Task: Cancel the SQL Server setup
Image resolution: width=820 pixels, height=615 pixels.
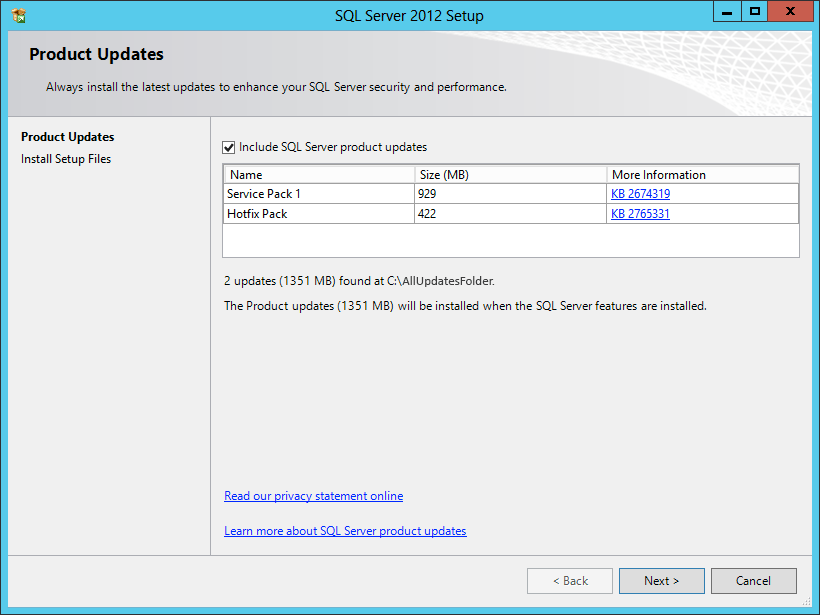Action: coord(753,580)
